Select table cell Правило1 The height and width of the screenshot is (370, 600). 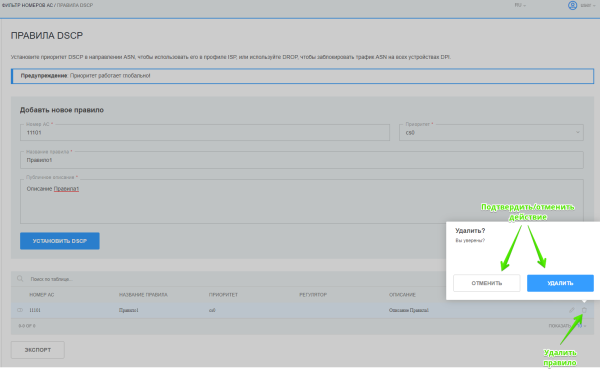pos(129,310)
